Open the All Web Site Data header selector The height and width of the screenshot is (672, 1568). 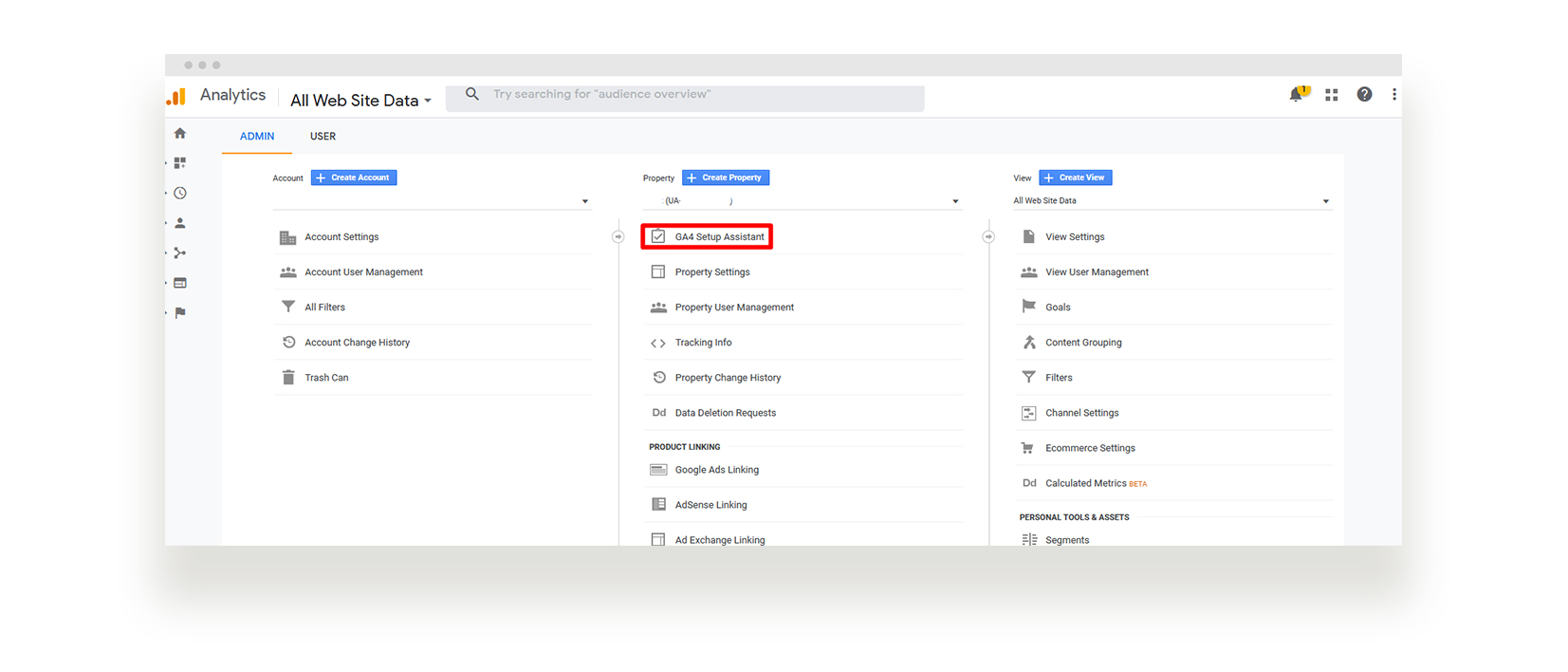click(x=360, y=101)
